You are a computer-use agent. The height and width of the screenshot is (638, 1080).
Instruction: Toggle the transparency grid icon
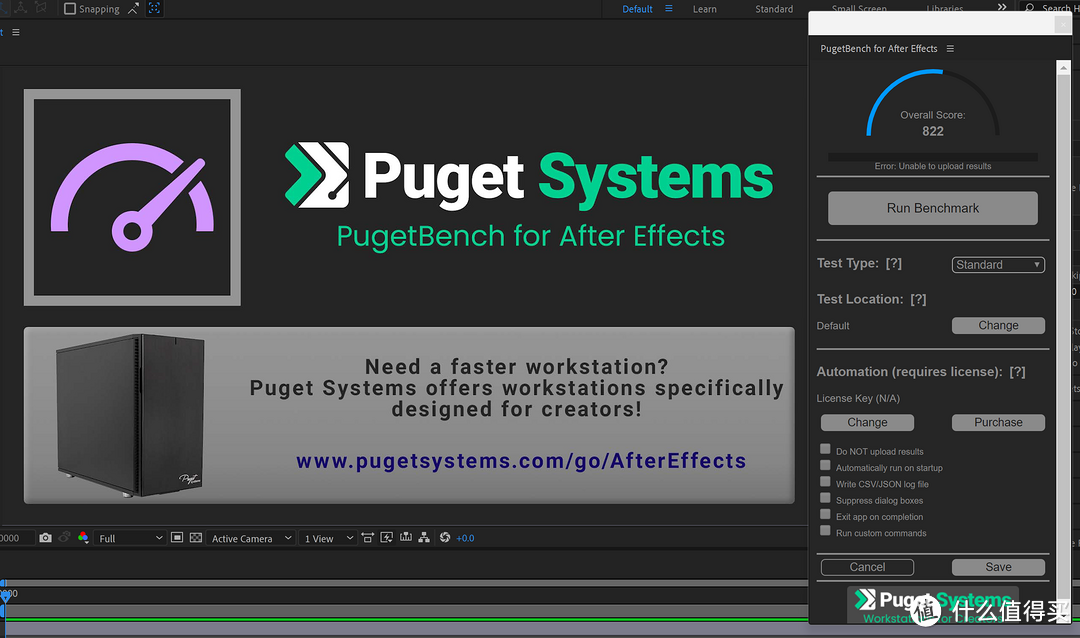click(196, 537)
